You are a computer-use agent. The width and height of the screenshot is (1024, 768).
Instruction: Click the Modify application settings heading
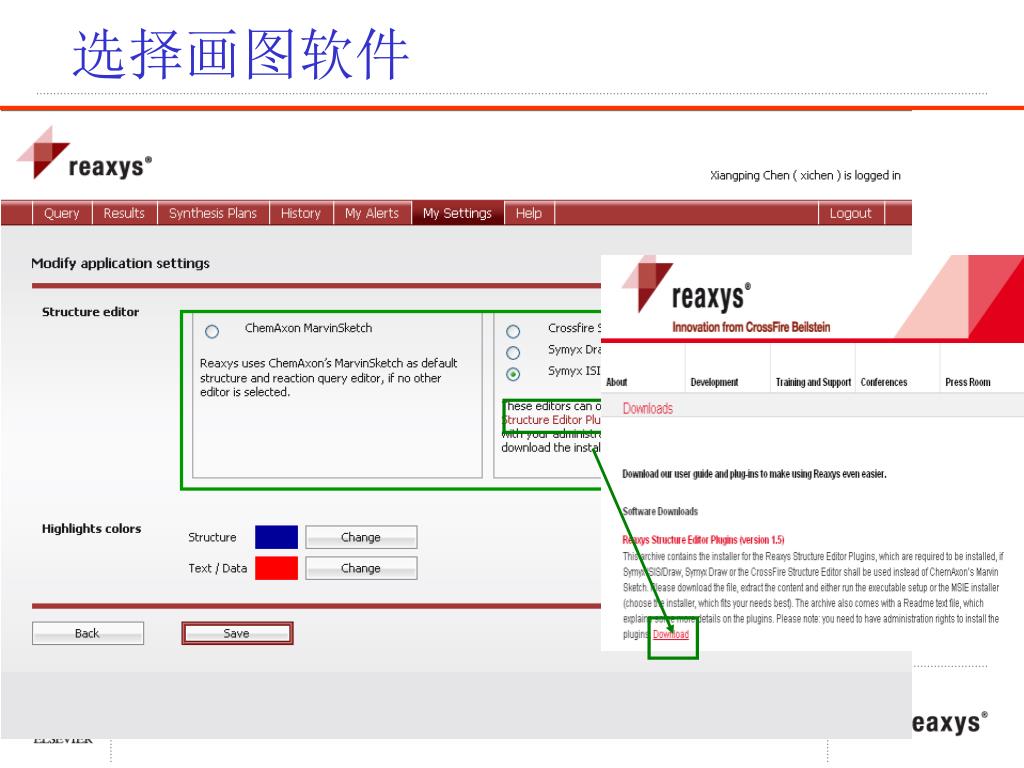click(x=121, y=263)
